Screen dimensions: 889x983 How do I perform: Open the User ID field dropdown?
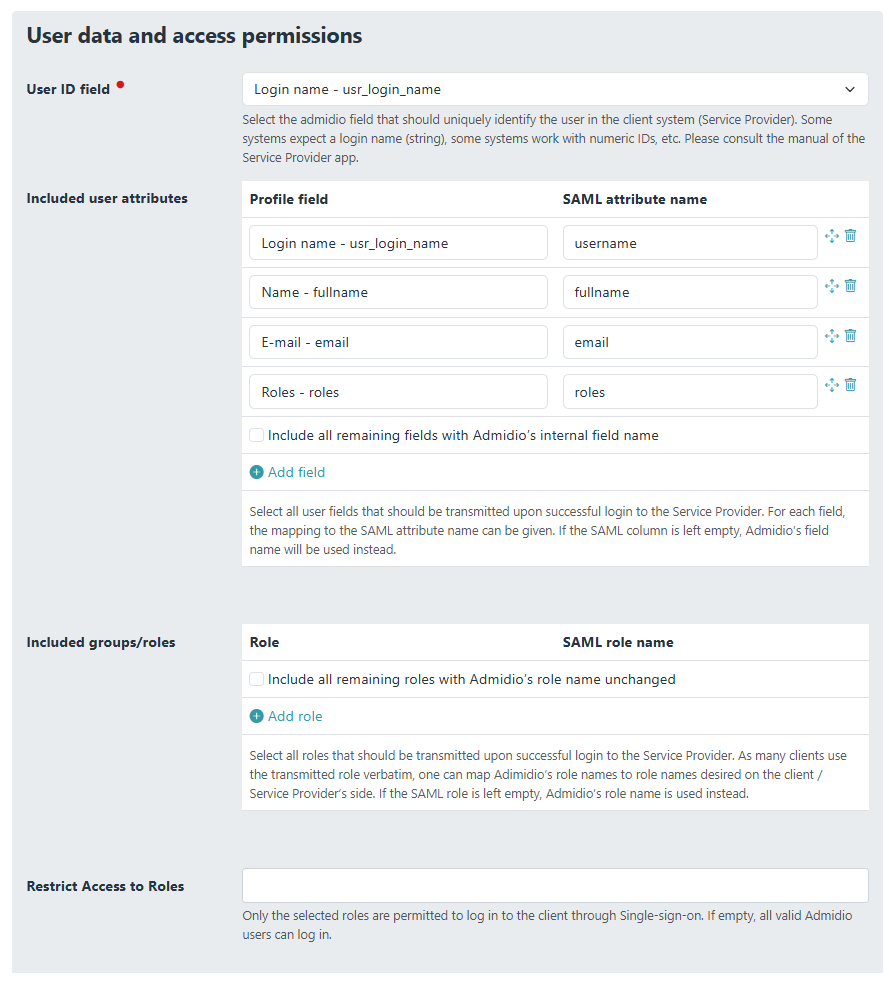click(555, 89)
